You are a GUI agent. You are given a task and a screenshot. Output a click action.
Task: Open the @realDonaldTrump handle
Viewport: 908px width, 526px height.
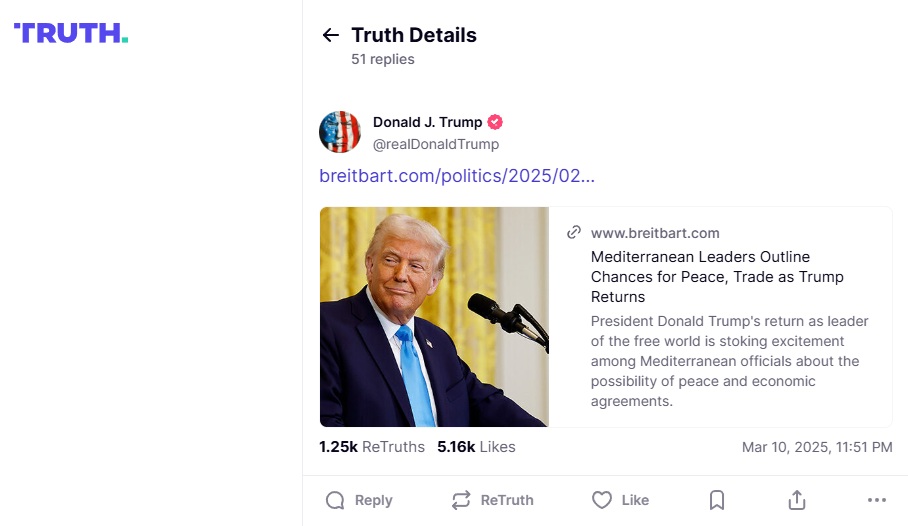[x=435, y=144]
